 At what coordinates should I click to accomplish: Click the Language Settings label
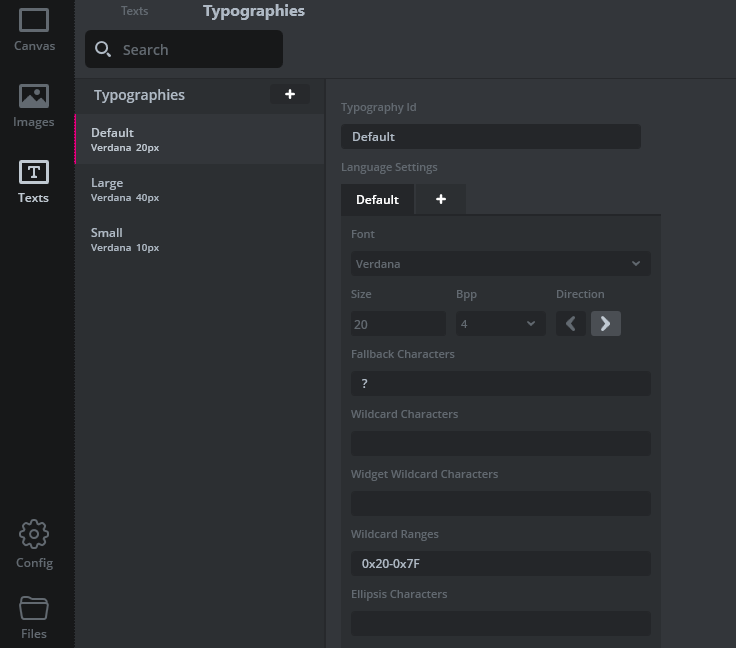[x=389, y=168]
